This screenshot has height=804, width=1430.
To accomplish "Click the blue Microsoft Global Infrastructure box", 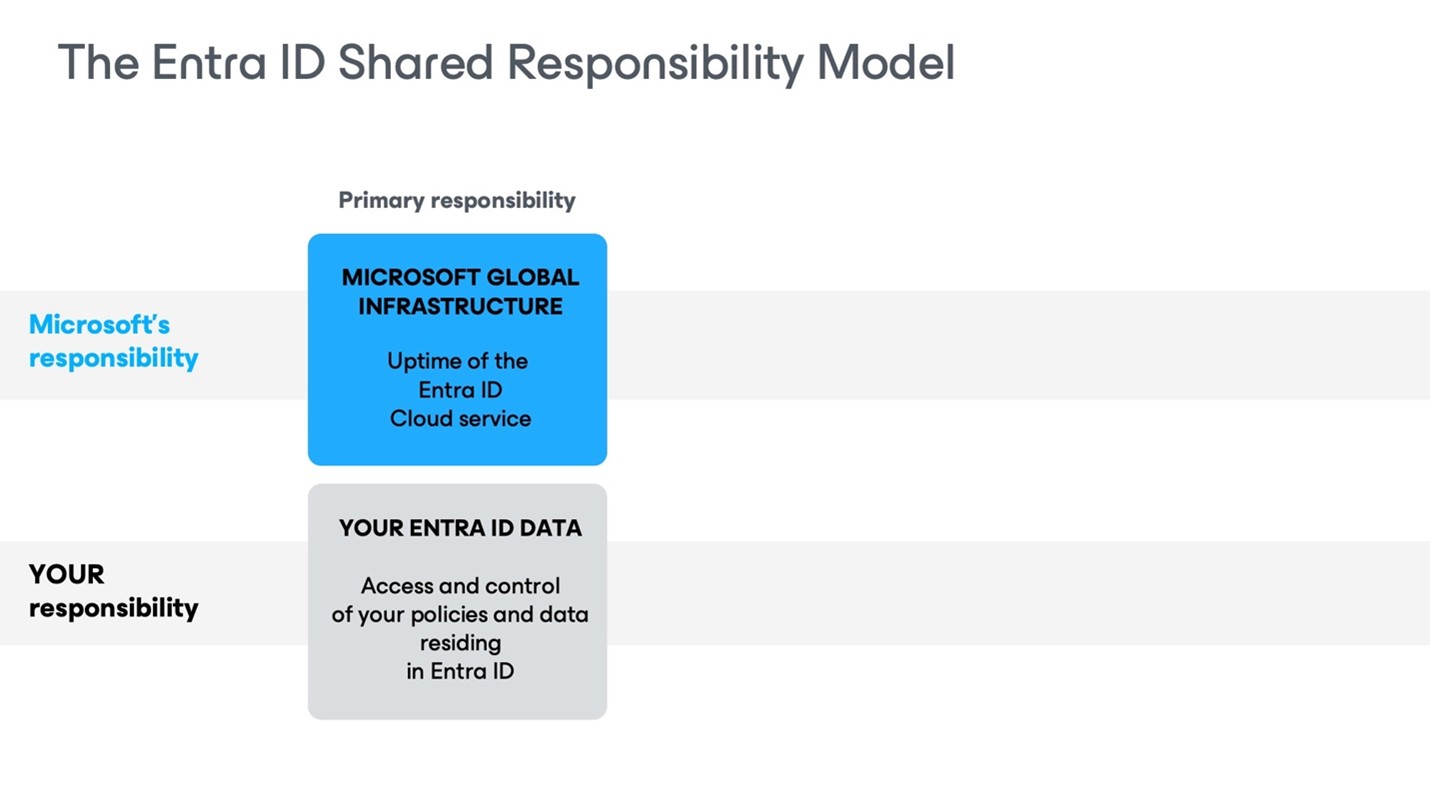I will click(x=457, y=349).
